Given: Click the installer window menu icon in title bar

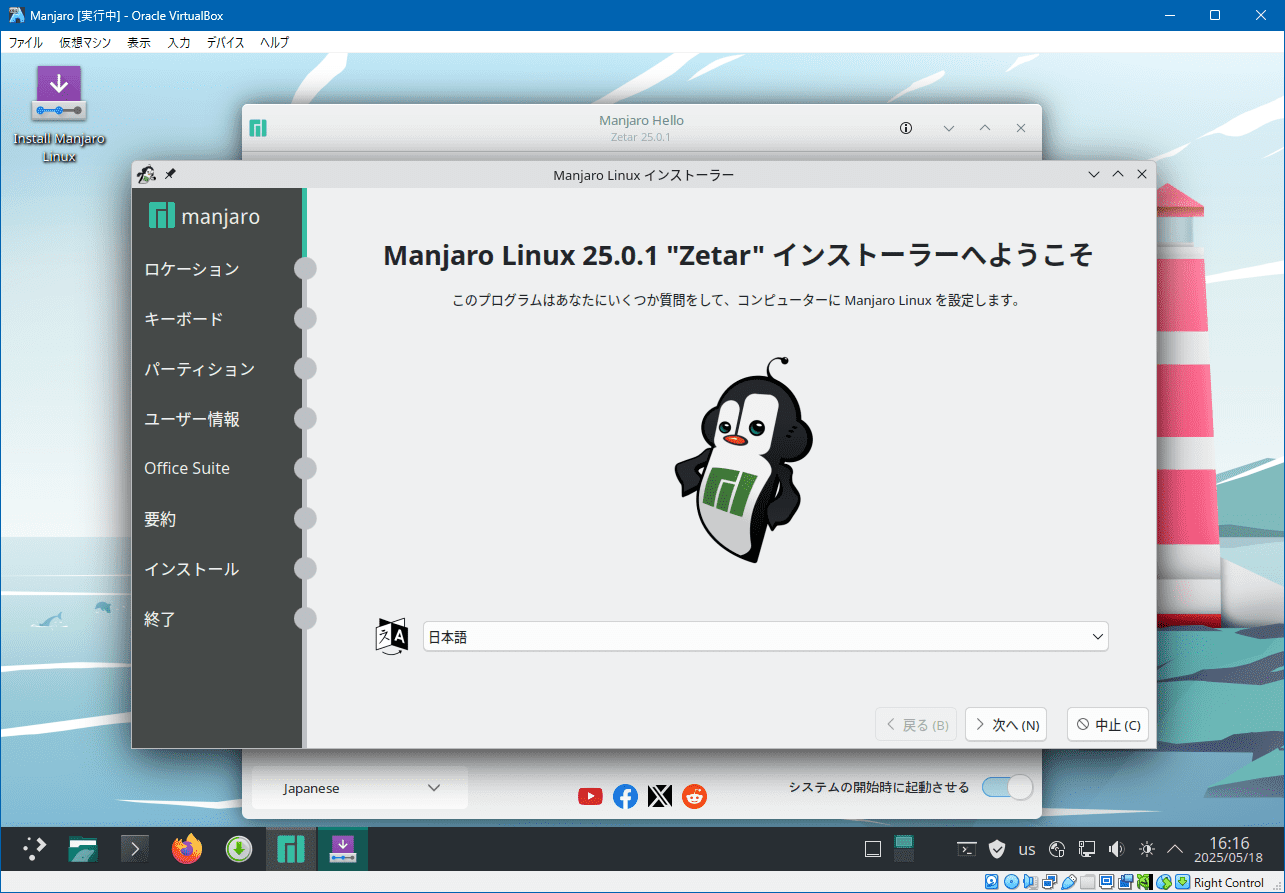Looking at the screenshot, I should coord(146,174).
